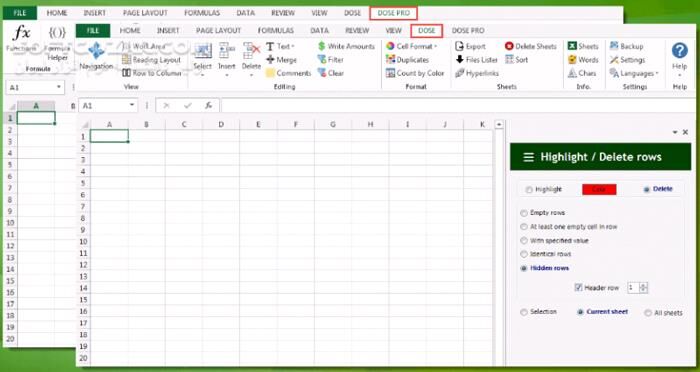This screenshot has width=700, height=372.
Task: Expand the Insert dropdown
Action: (226, 75)
